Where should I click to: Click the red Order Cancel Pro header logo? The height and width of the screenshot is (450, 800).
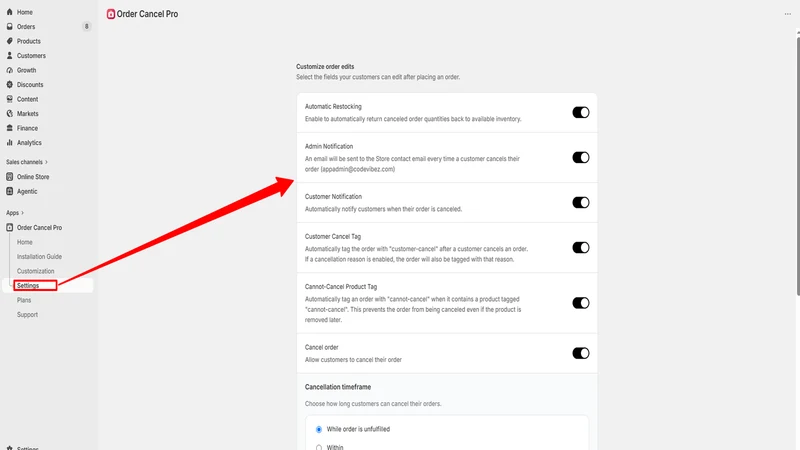tap(111, 14)
